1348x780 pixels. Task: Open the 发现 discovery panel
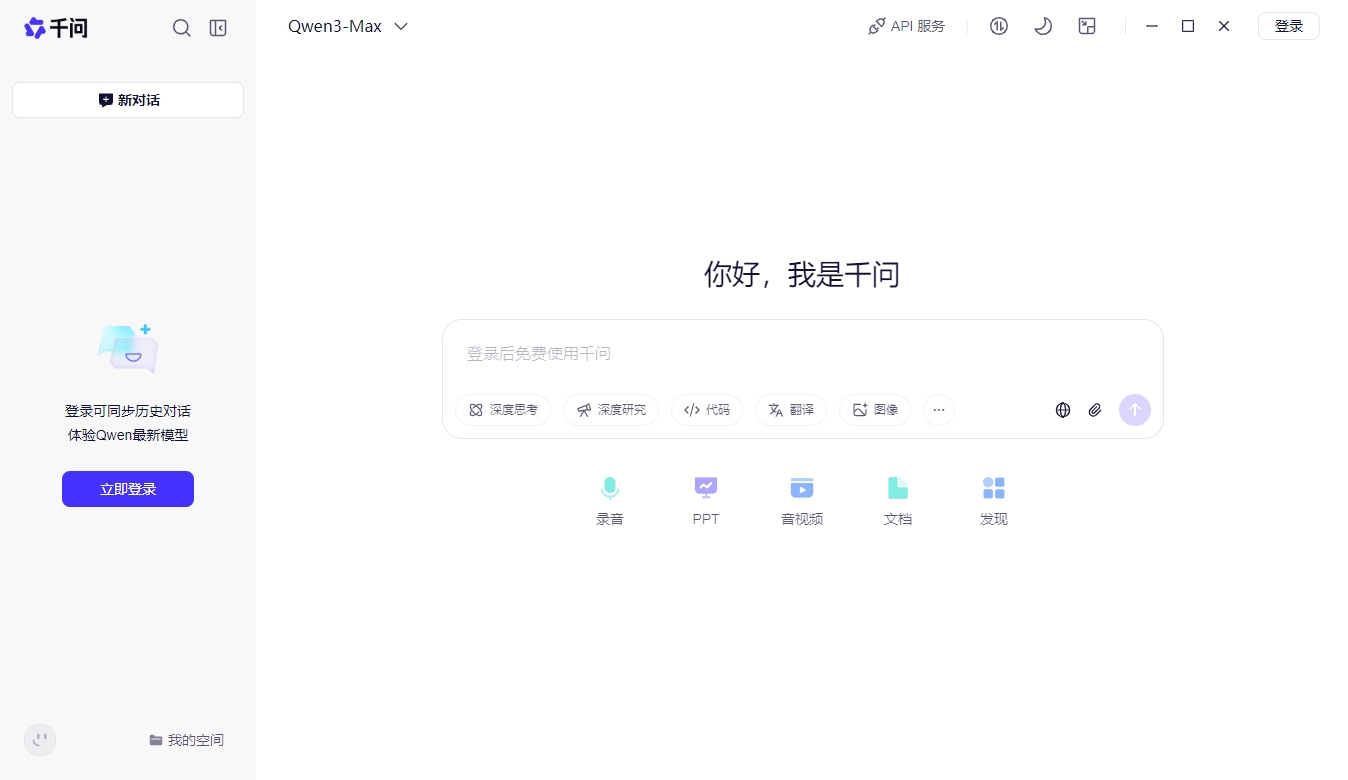[x=993, y=498]
